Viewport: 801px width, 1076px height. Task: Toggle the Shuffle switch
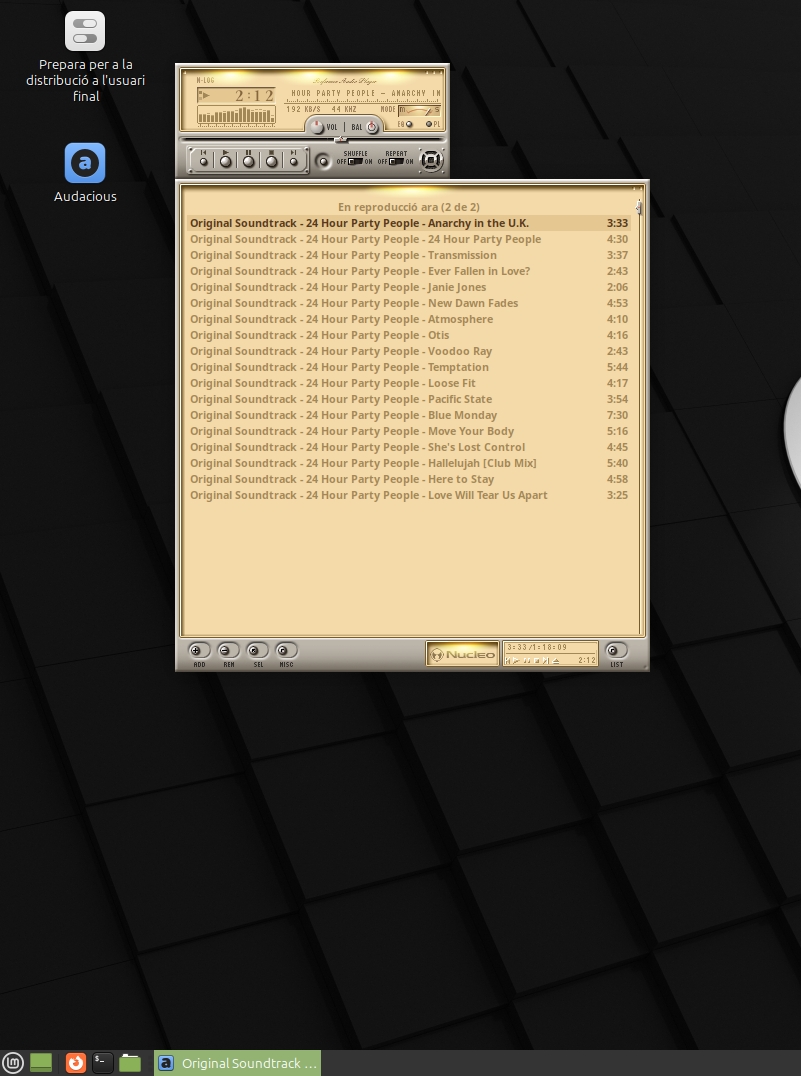click(355, 161)
